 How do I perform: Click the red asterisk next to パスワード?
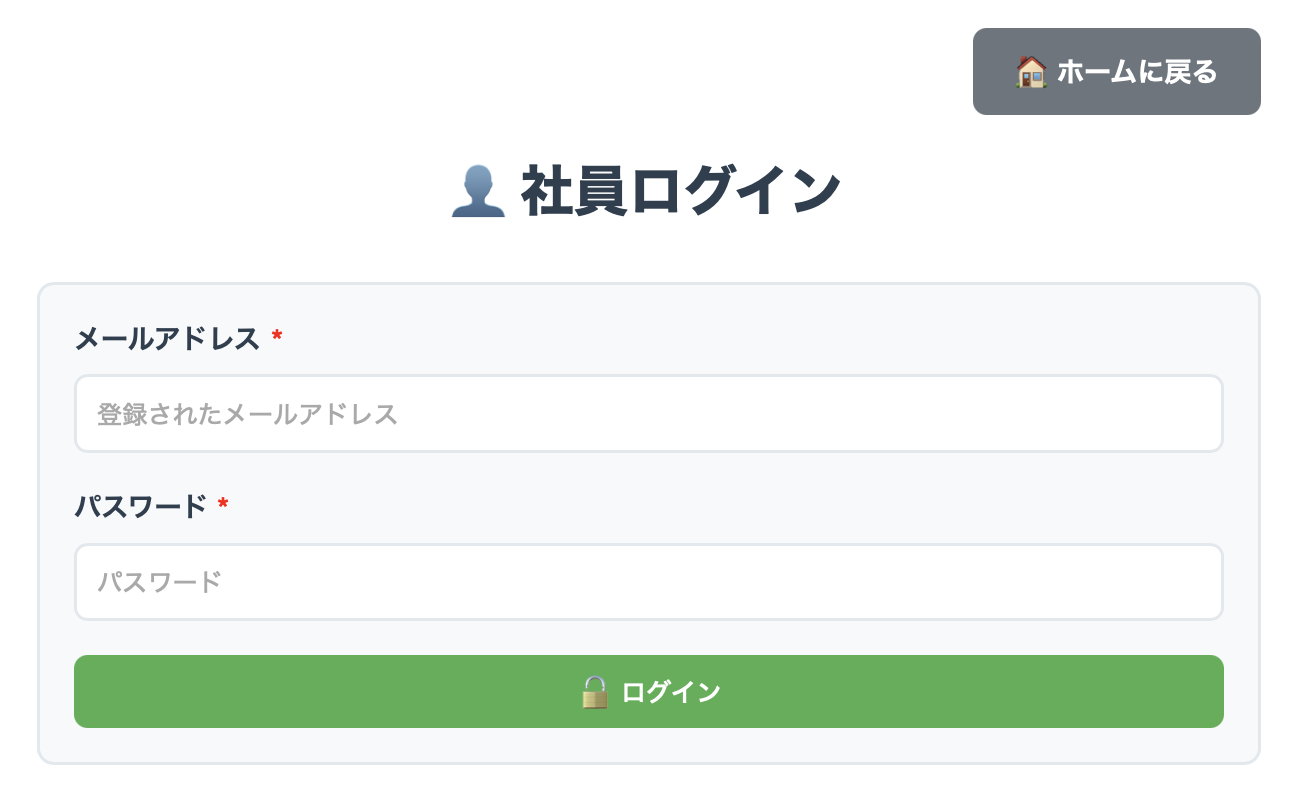click(222, 507)
